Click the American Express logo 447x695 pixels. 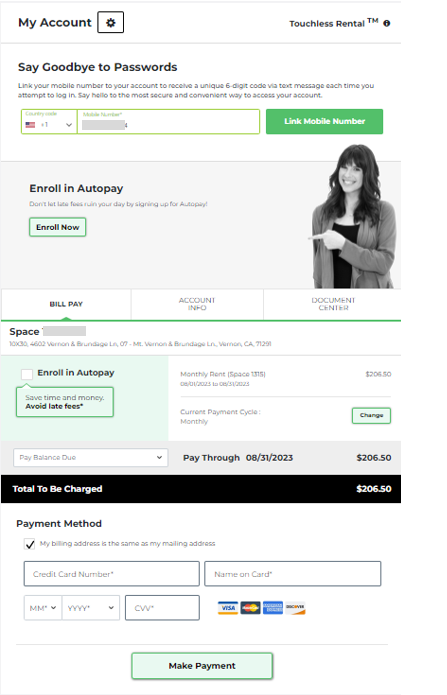pyautogui.click(x=272, y=608)
